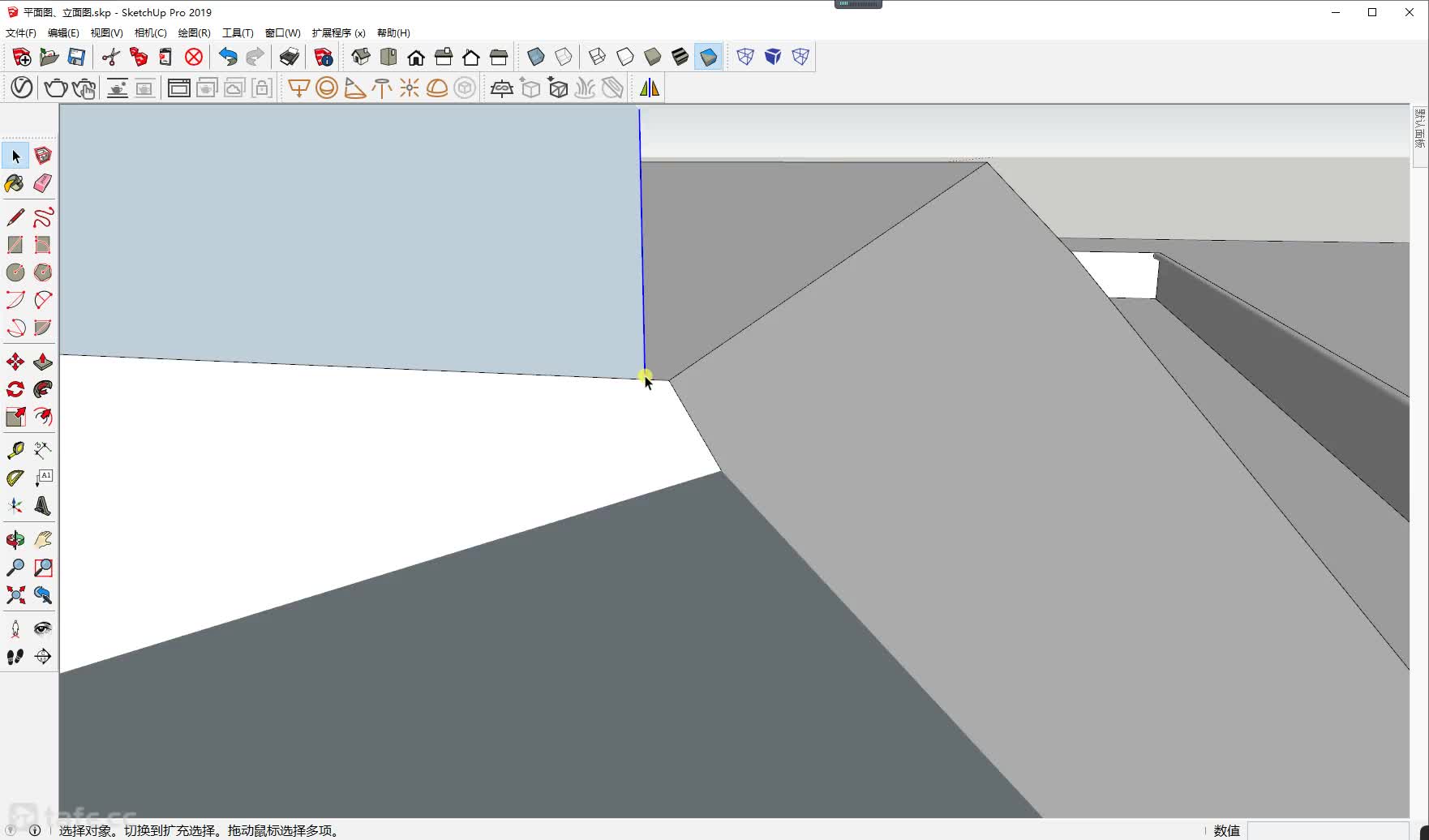Toggle Back Edges style
Screen dimensions: 1429x840
564,57
